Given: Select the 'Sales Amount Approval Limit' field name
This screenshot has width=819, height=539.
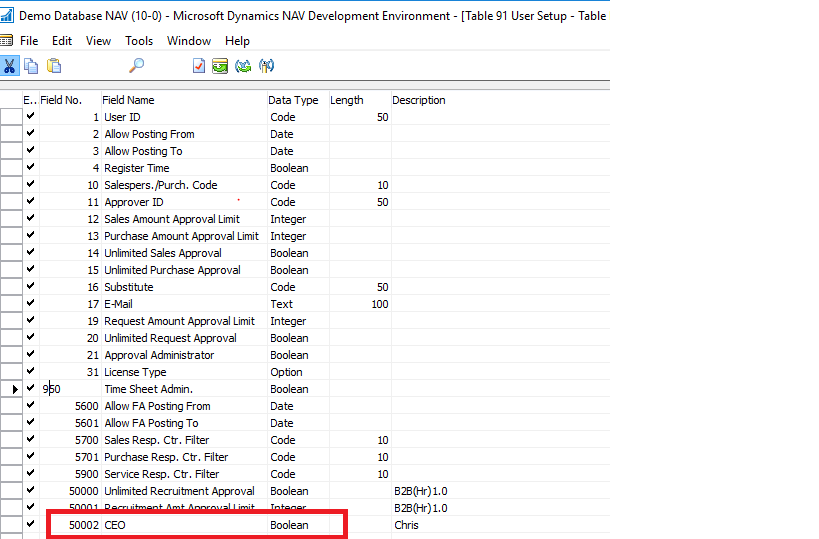Looking at the screenshot, I should coord(184,219).
